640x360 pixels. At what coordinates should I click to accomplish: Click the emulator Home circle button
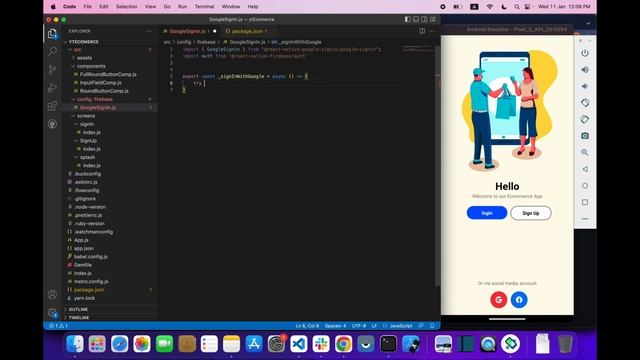585,186
